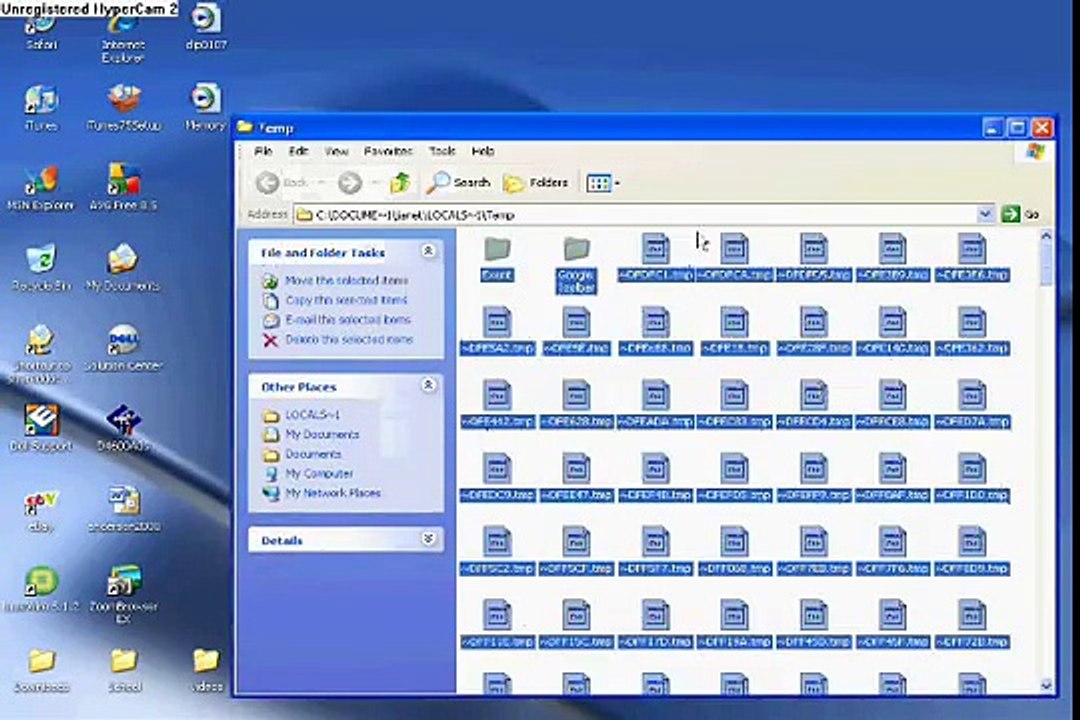The height and width of the screenshot is (720, 1080).
Task: Select the ~DFE628.tmp file
Action: (576, 404)
